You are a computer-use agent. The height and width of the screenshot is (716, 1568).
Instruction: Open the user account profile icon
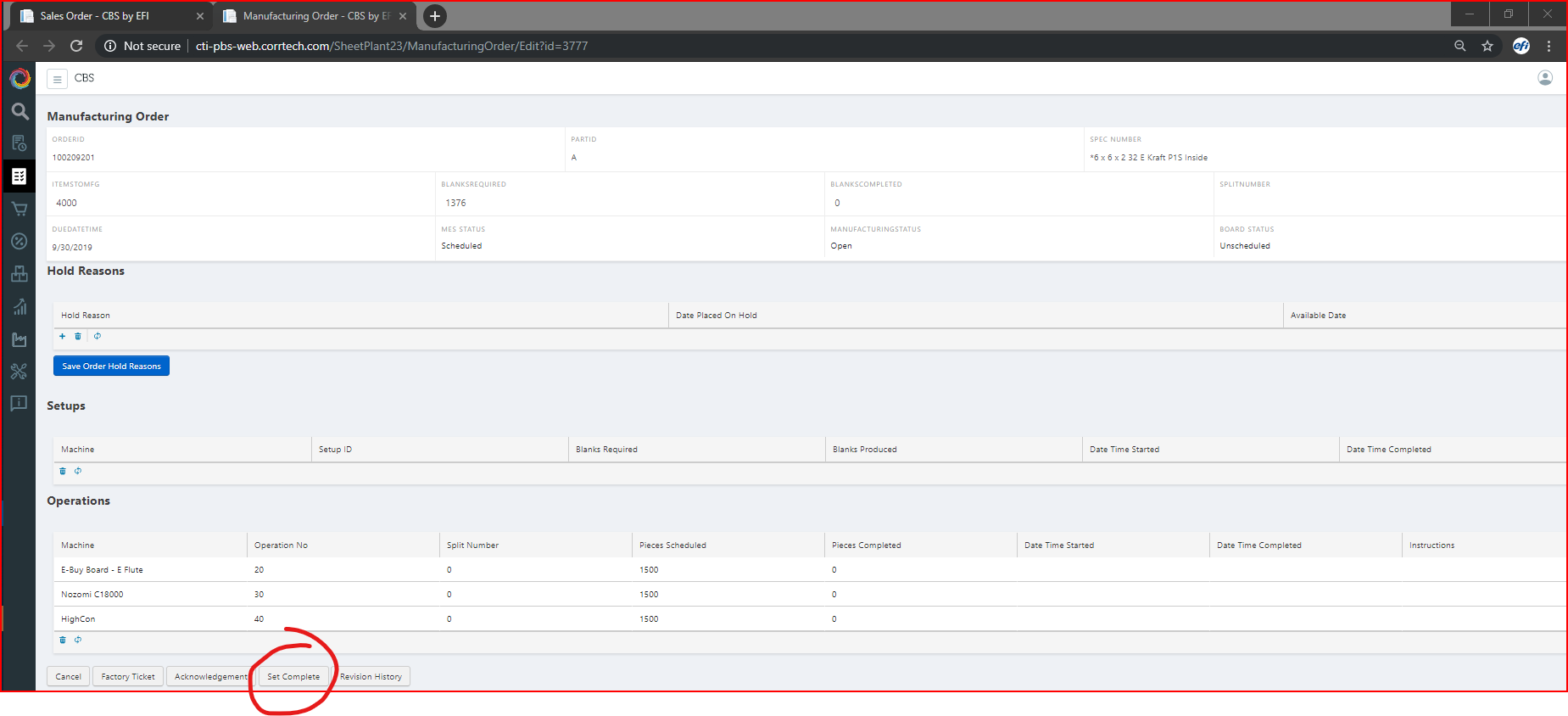point(1545,78)
